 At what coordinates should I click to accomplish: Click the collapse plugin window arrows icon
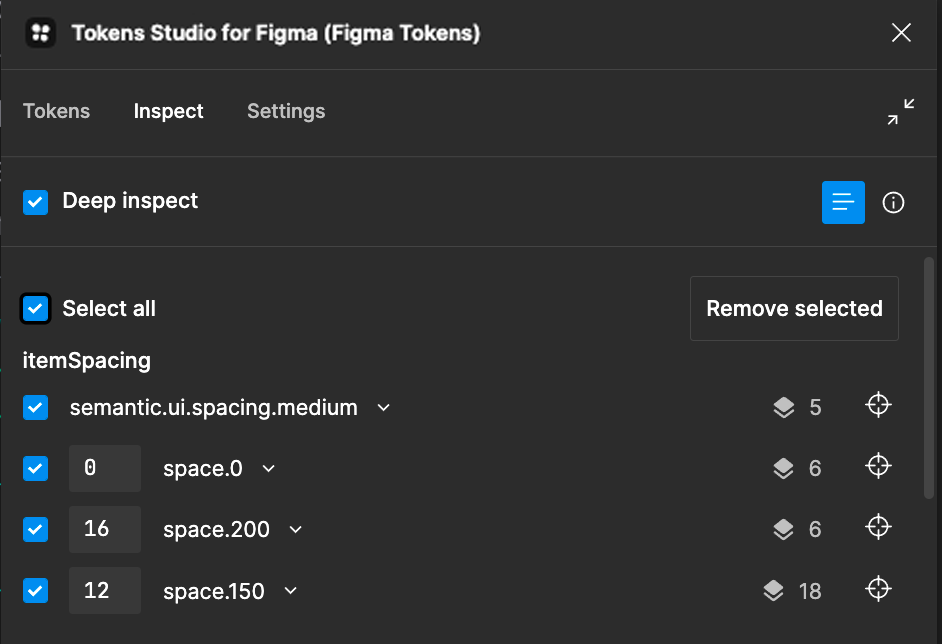[901, 112]
